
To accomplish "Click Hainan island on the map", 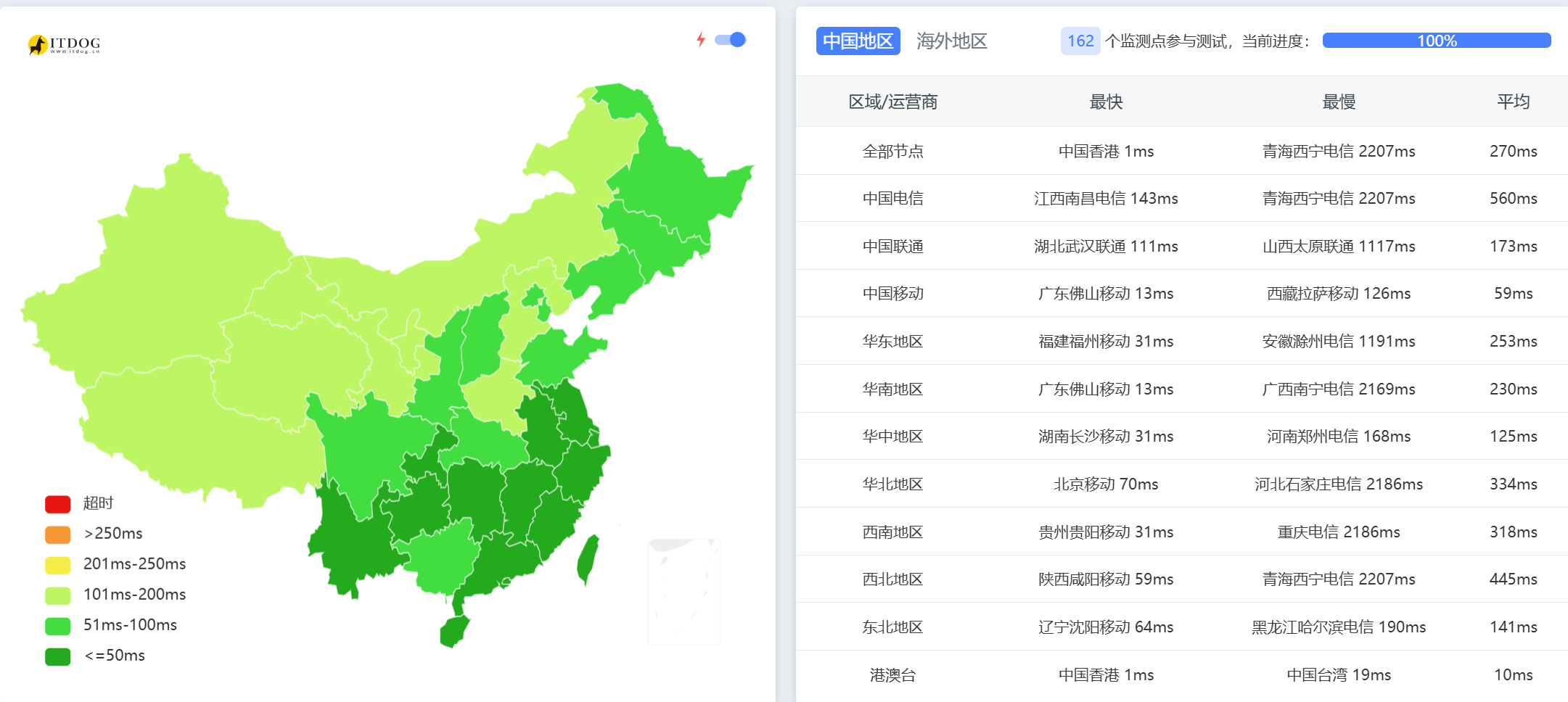I will (x=454, y=631).
